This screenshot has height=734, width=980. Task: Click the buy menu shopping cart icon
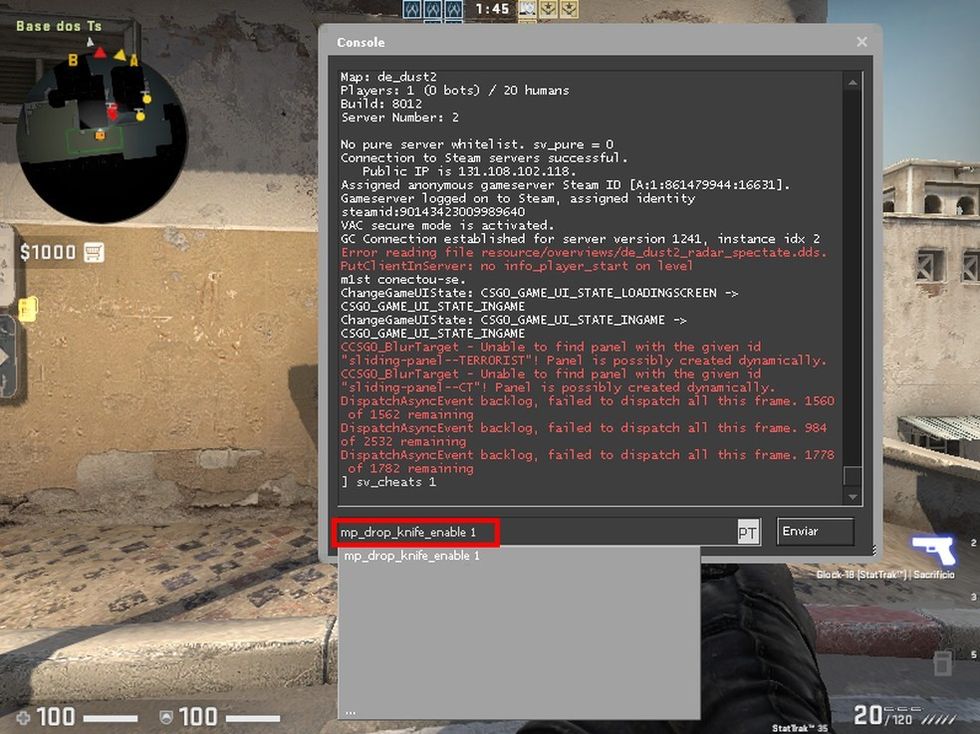[94, 252]
